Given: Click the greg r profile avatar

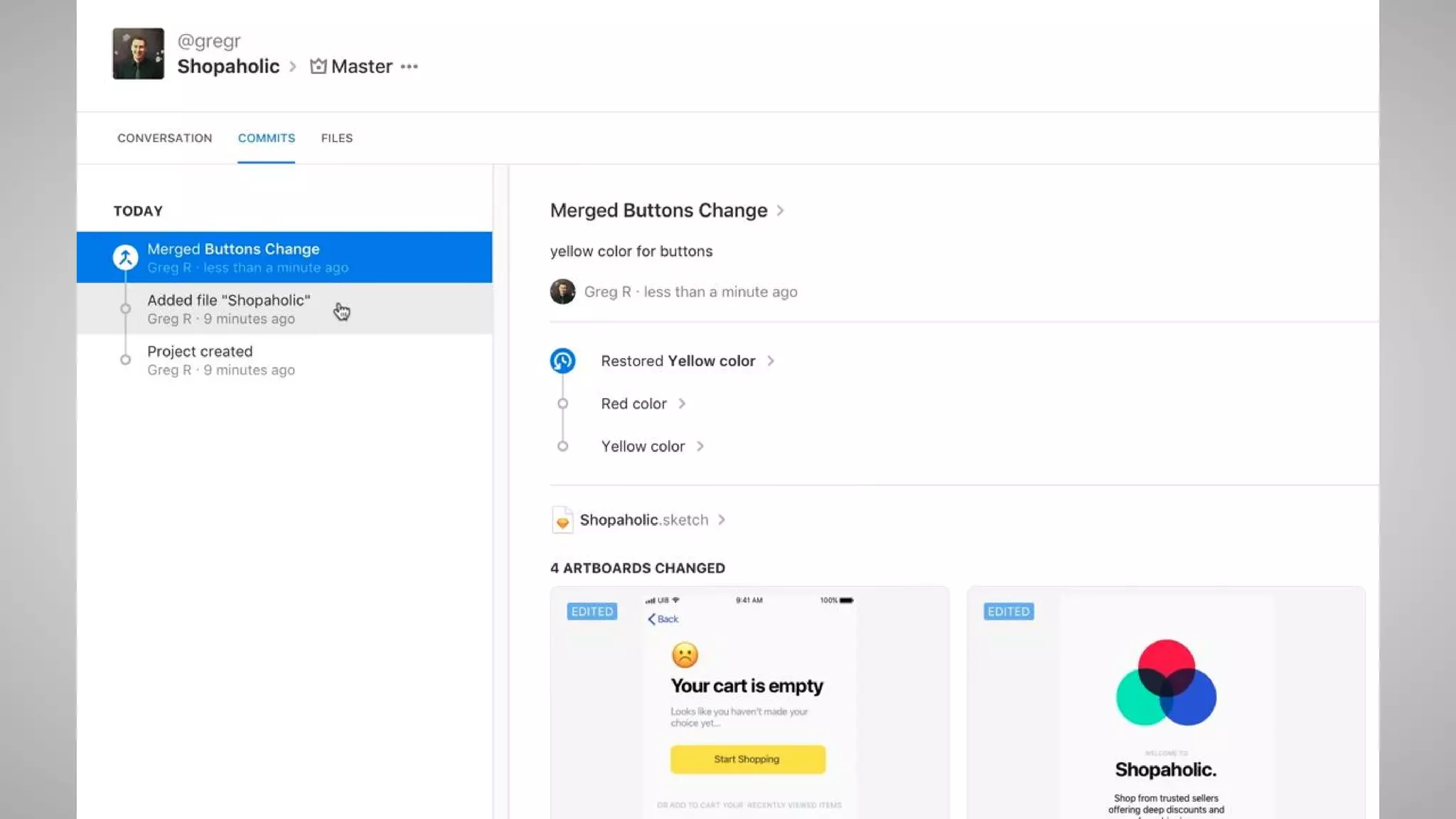Looking at the screenshot, I should 138,53.
